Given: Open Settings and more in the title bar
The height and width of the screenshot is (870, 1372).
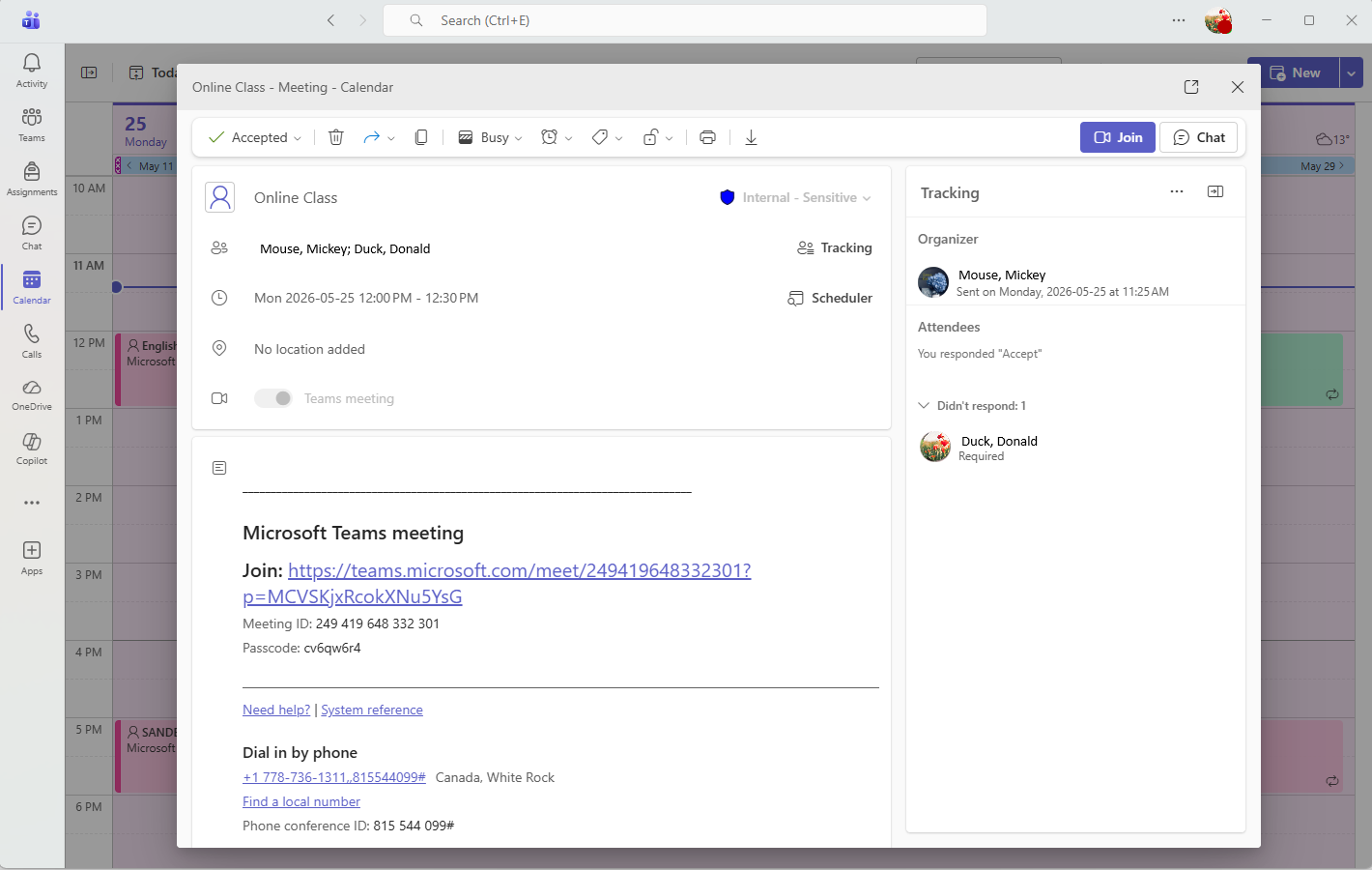Looking at the screenshot, I should click(x=1179, y=20).
